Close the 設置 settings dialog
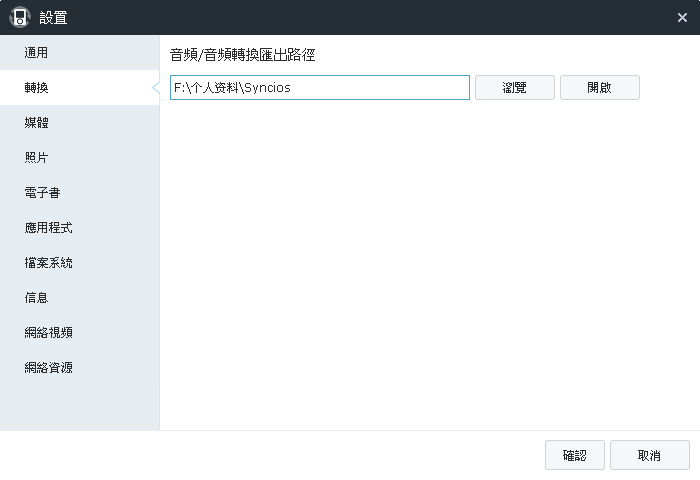This screenshot has width=700, height=480. click(x=682, y=17)
